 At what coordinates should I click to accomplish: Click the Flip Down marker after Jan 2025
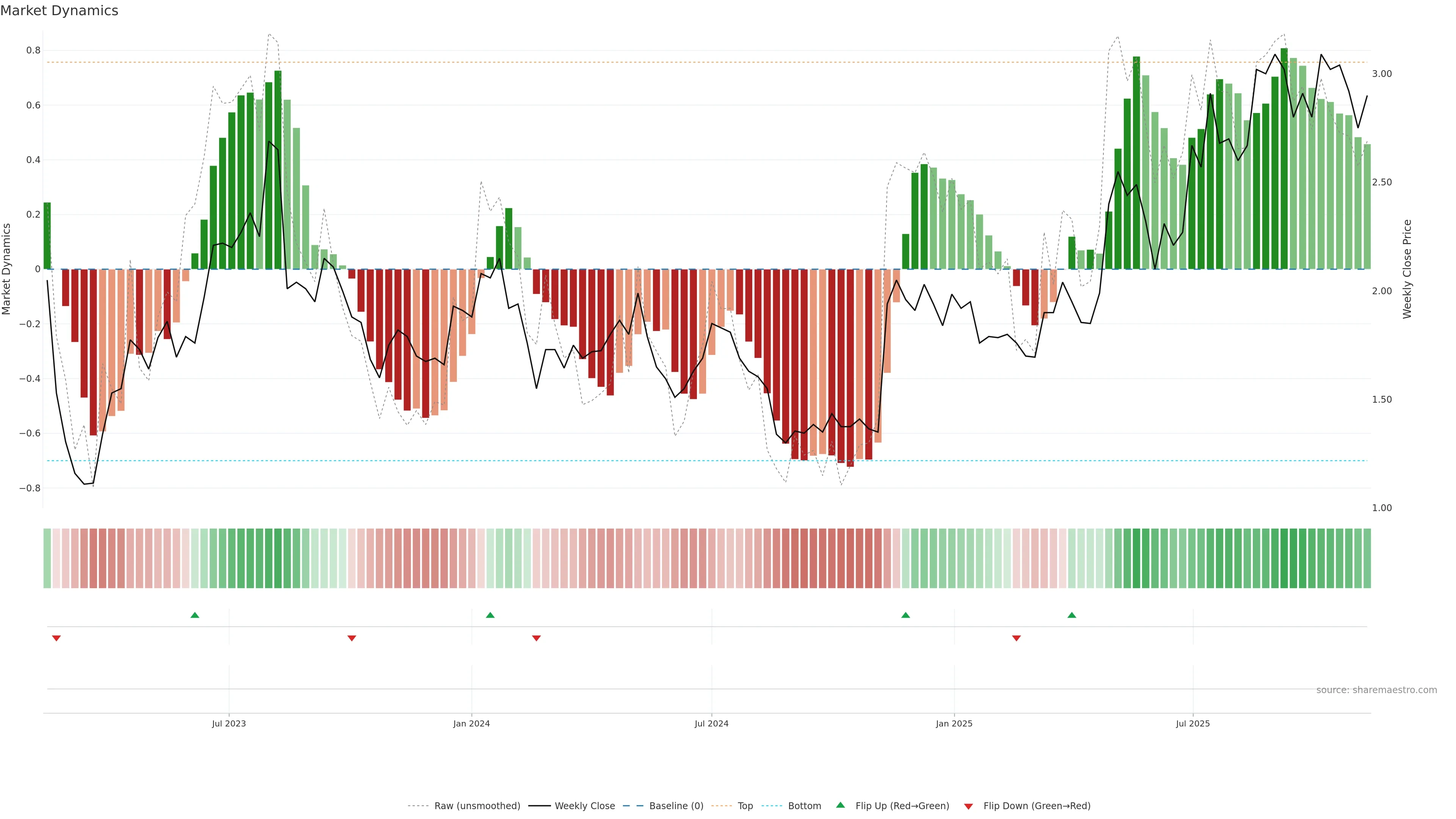click(1016, 638)
